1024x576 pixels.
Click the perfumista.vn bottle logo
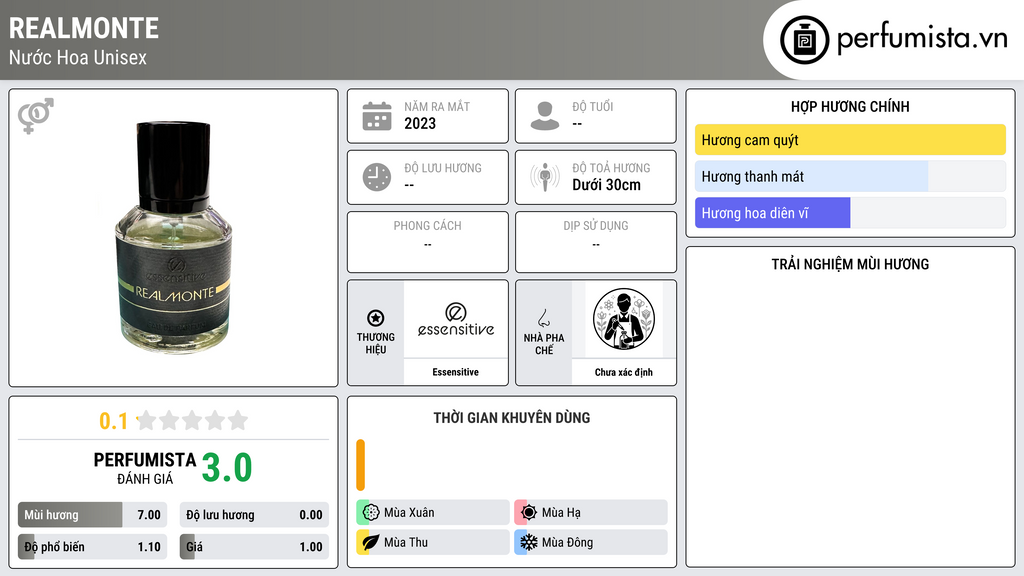click(x=805, y=40)
